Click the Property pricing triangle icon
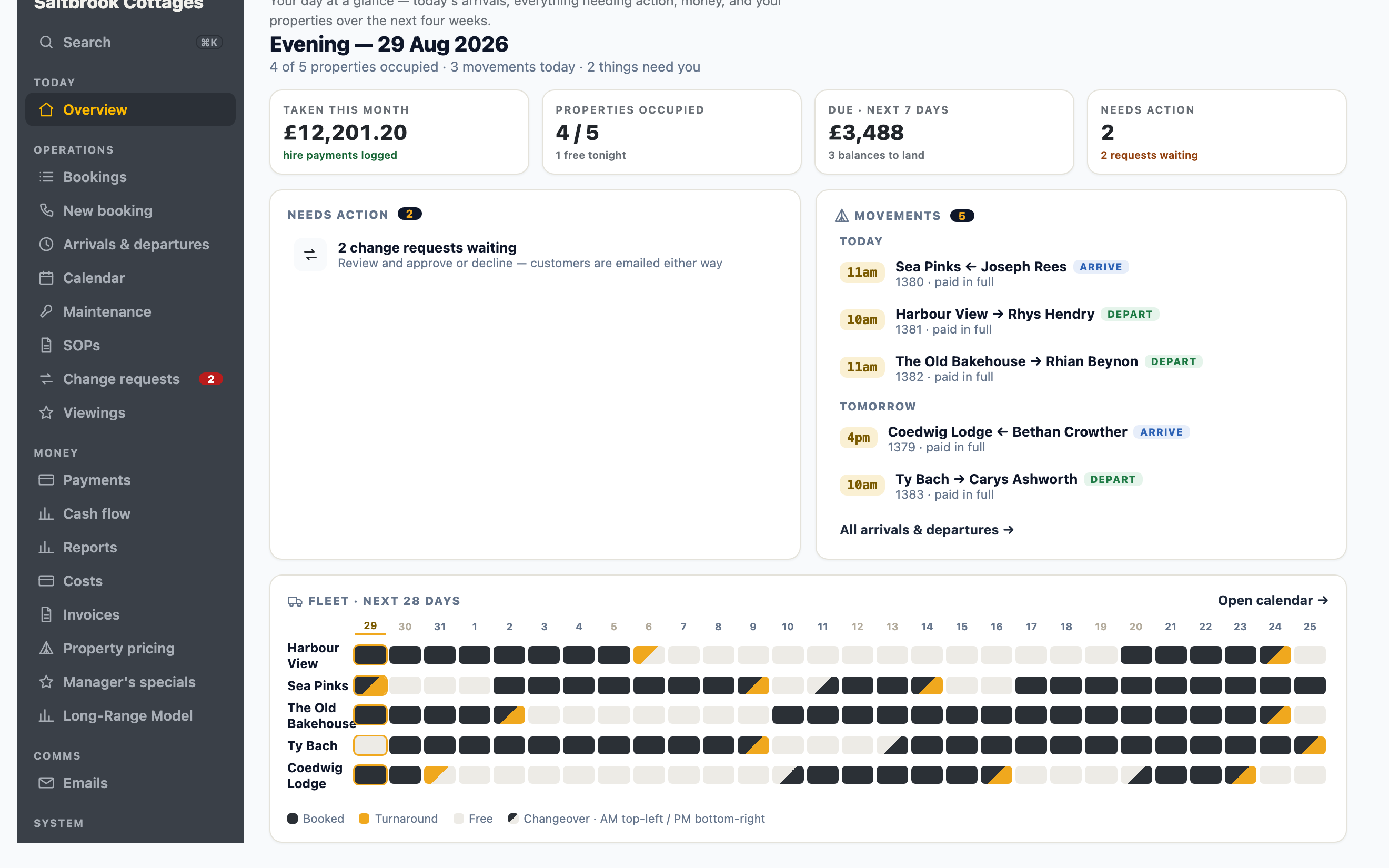 (46, 648)
